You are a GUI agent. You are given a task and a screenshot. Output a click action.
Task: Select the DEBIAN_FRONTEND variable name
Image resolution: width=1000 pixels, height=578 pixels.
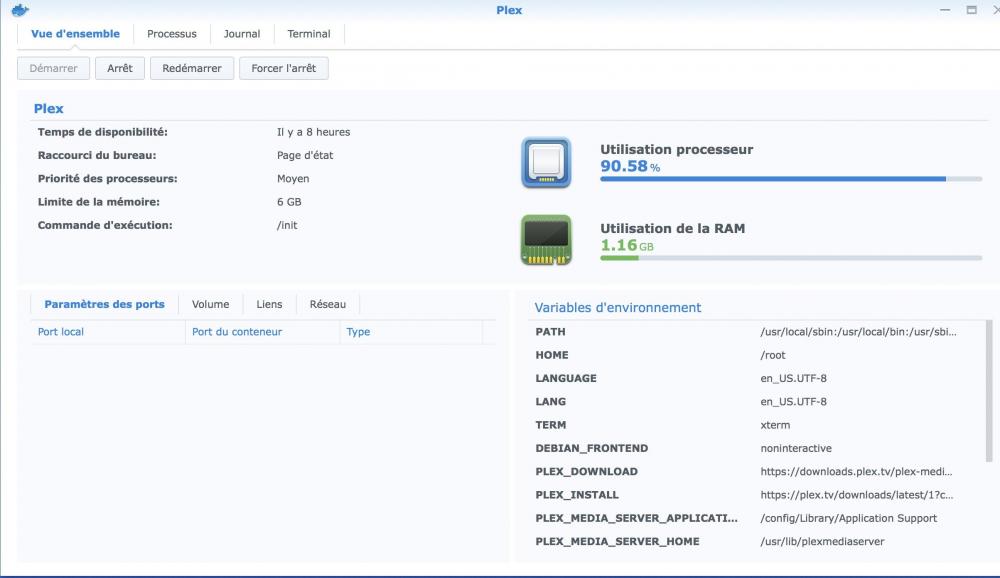tap(591, 448)
